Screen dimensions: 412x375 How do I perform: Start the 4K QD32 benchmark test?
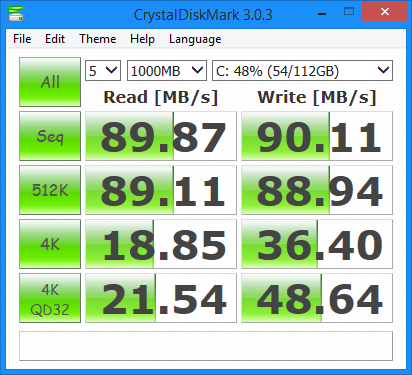tap(50, 298)
